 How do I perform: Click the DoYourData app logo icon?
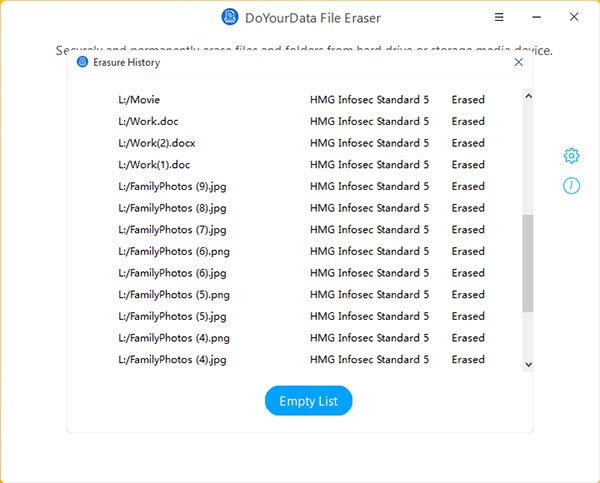point(230,17)
